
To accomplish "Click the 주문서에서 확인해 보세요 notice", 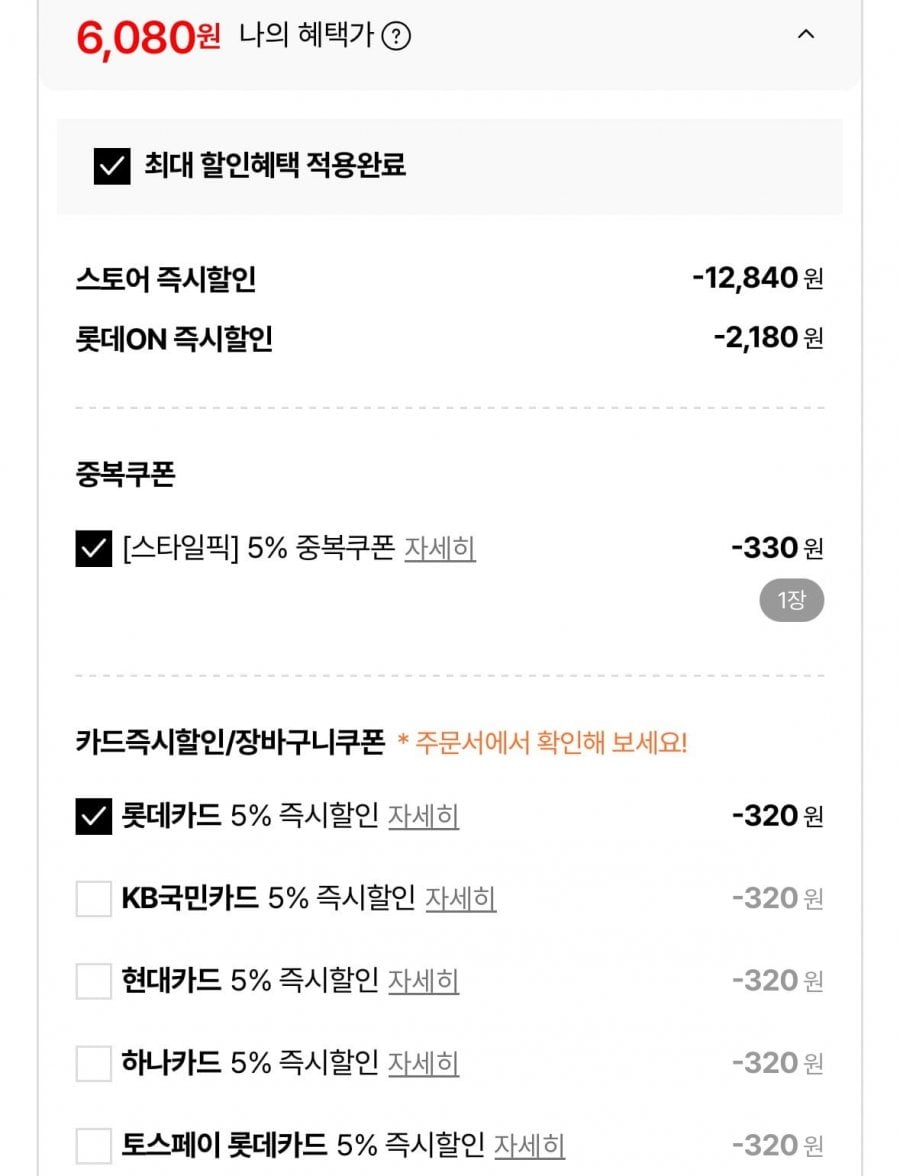I will 543,743.
